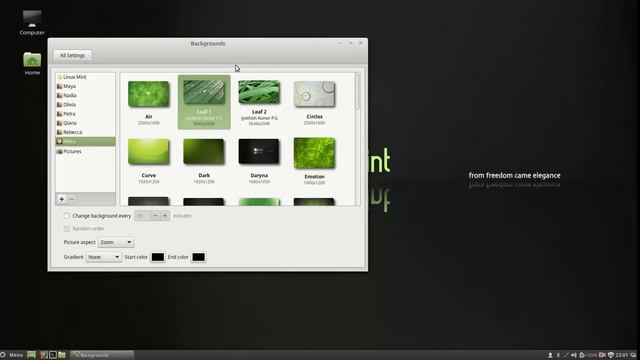Remove a folder with the minus button
640x360 pixels.
[71, 199]
